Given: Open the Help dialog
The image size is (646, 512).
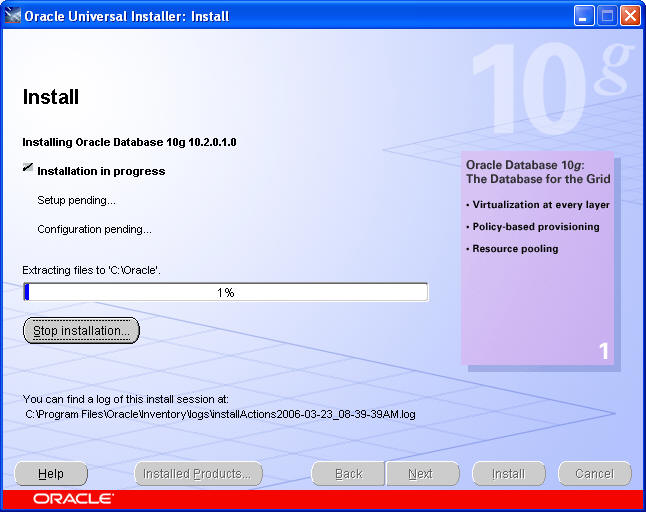Looking at the screenshot, I should coord(51,474).
